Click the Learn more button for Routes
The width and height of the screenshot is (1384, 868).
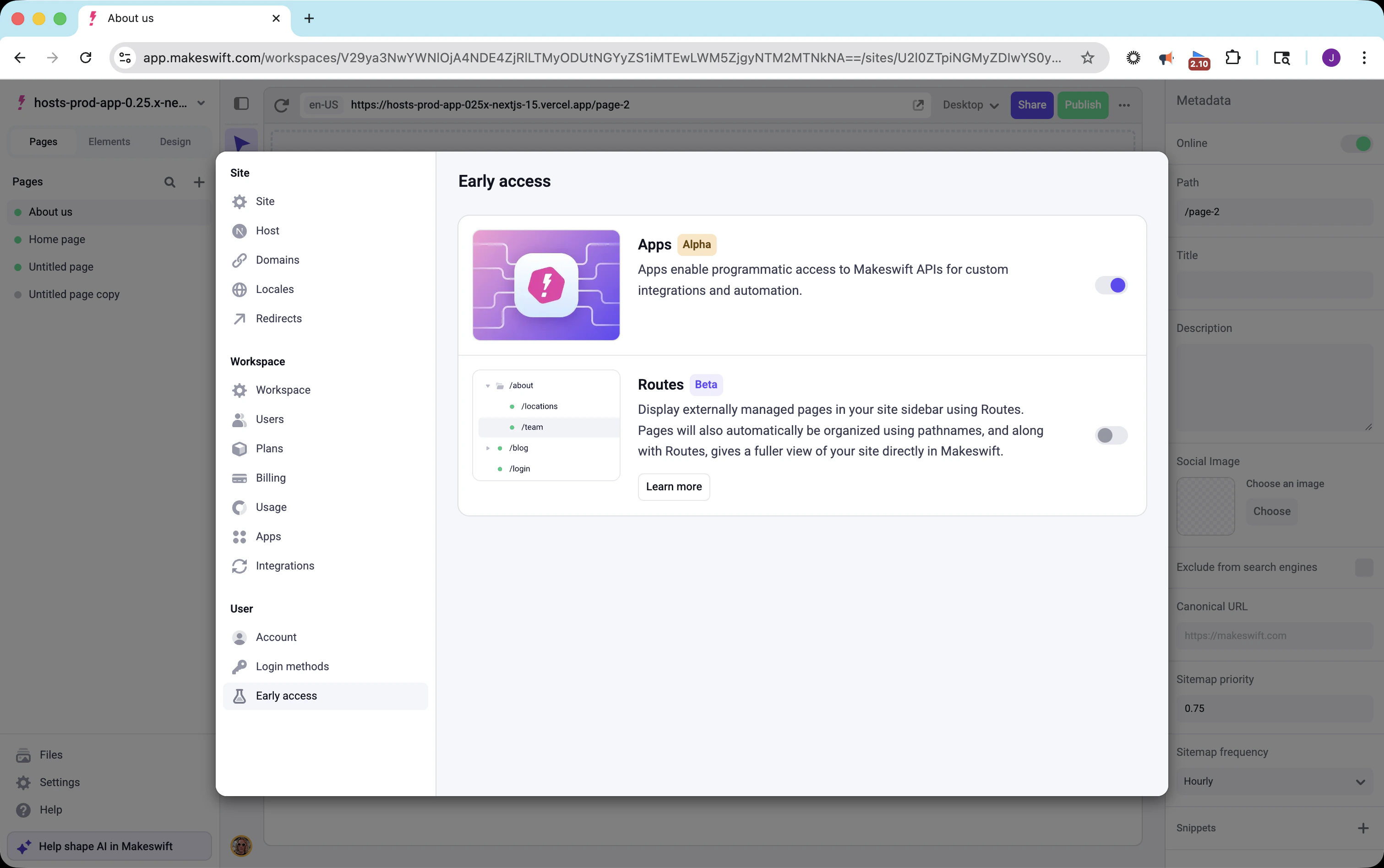pos(673,486)
